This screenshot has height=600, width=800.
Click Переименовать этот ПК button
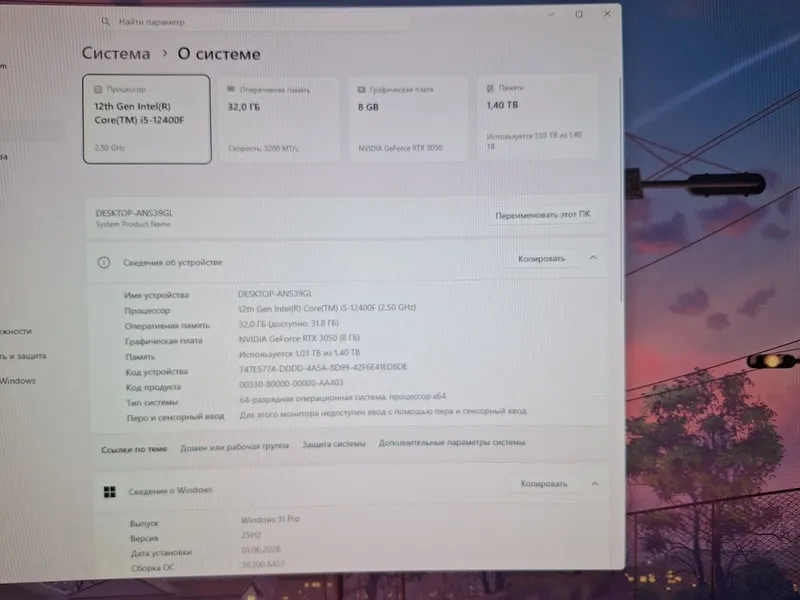point(542,215)
